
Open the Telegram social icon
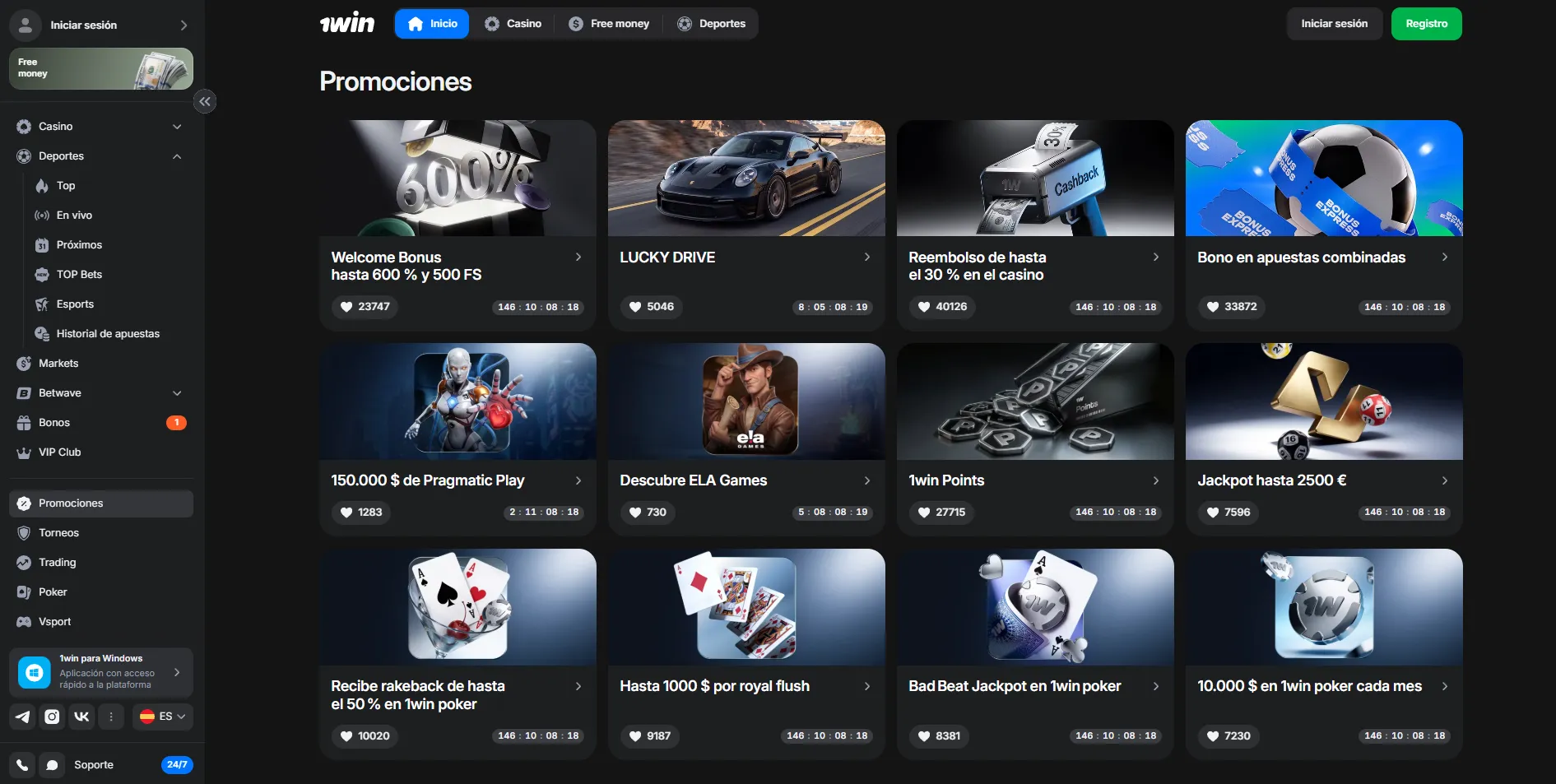point(22,717)
